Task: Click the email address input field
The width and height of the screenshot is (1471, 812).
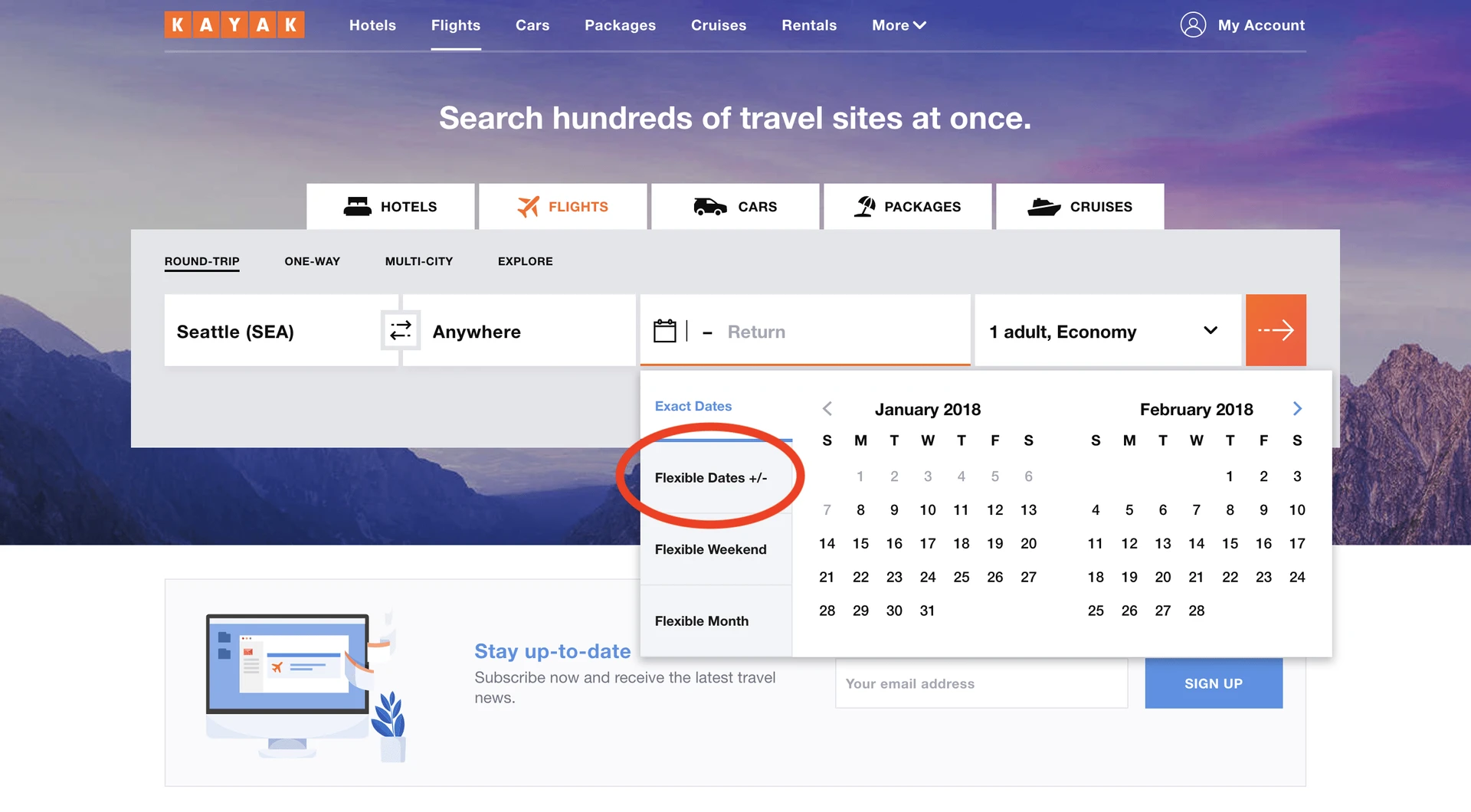Action: pyautogui.click(x=981, y=683)
